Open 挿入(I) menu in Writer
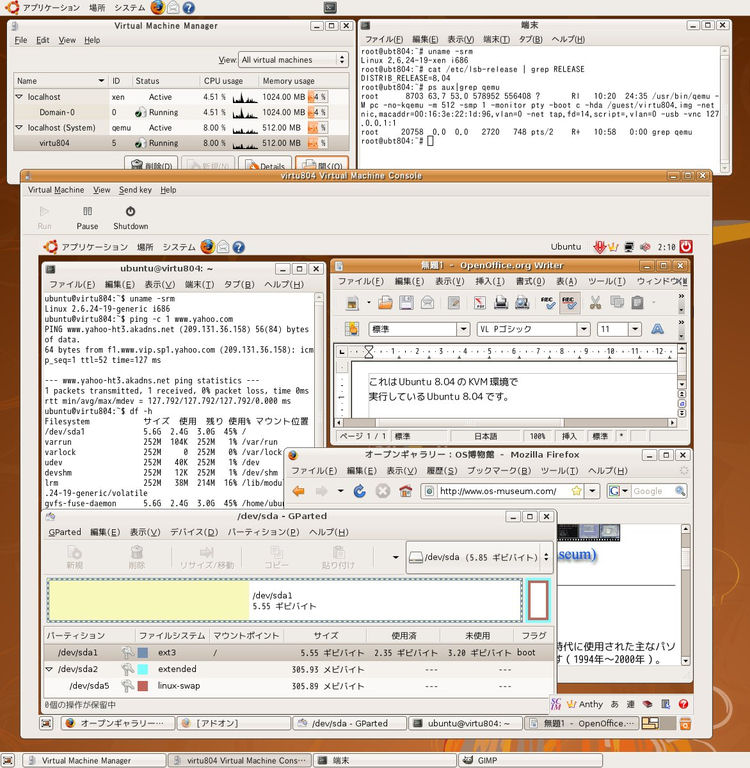The image size is (750, 768). tap(490, 281)
